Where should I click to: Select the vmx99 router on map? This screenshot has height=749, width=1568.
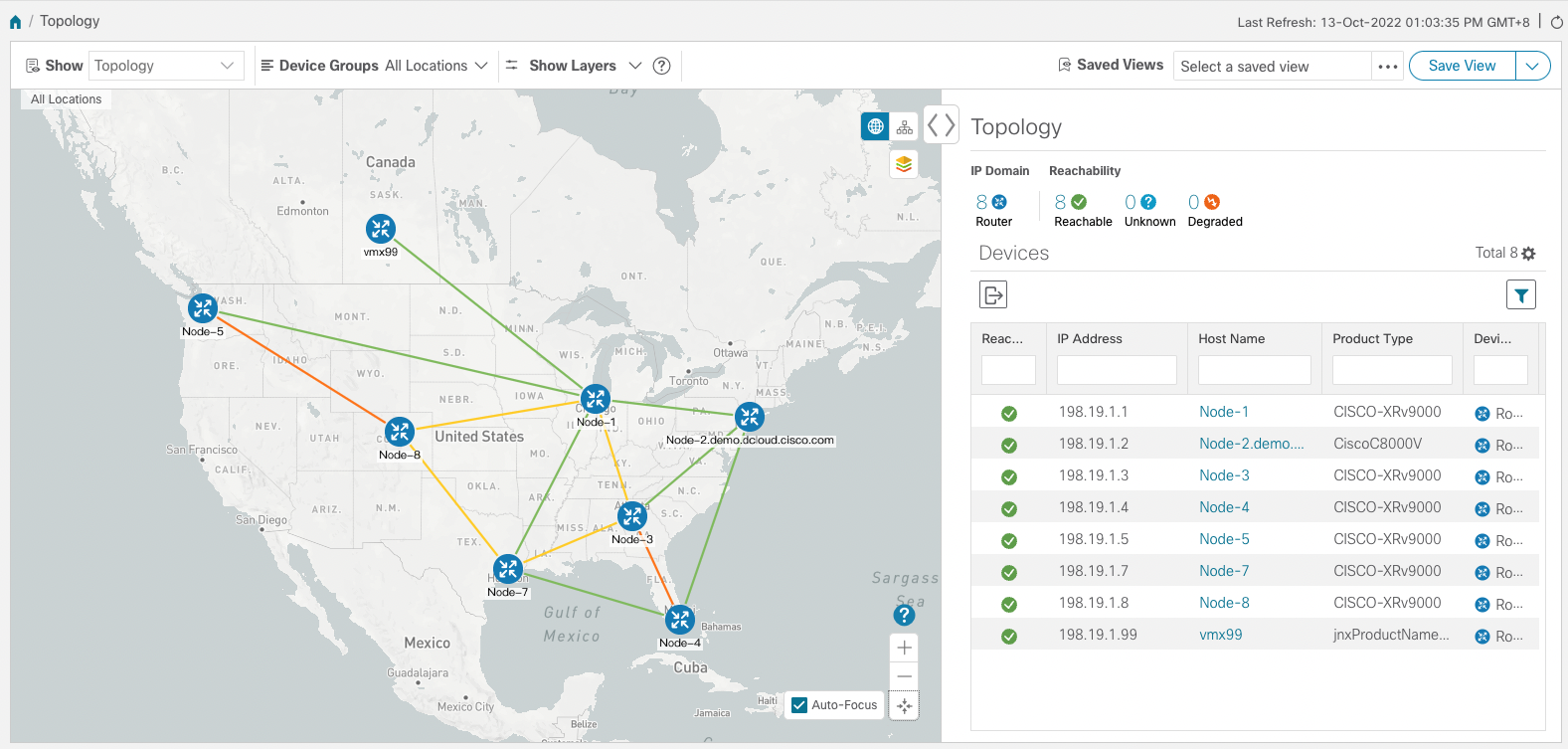(381, 229)
